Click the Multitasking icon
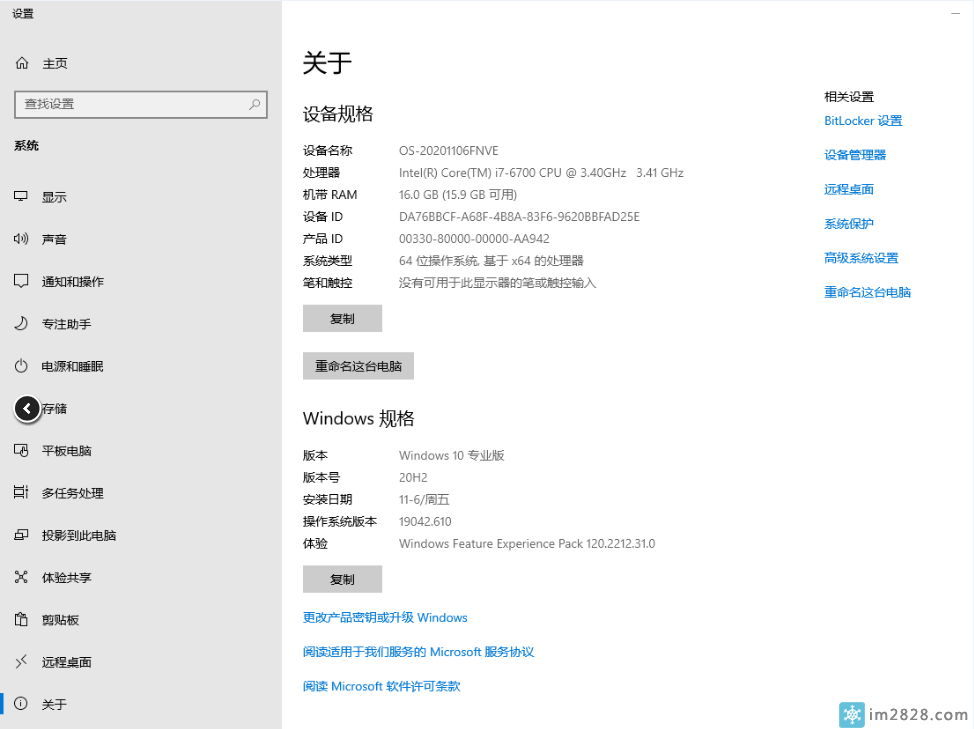Viewport: 974px width, 729px height. [x=21, y=492]
